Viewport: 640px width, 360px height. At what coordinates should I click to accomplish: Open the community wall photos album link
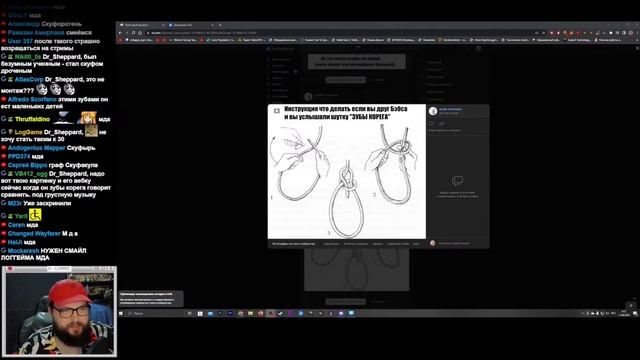point(293,244)
